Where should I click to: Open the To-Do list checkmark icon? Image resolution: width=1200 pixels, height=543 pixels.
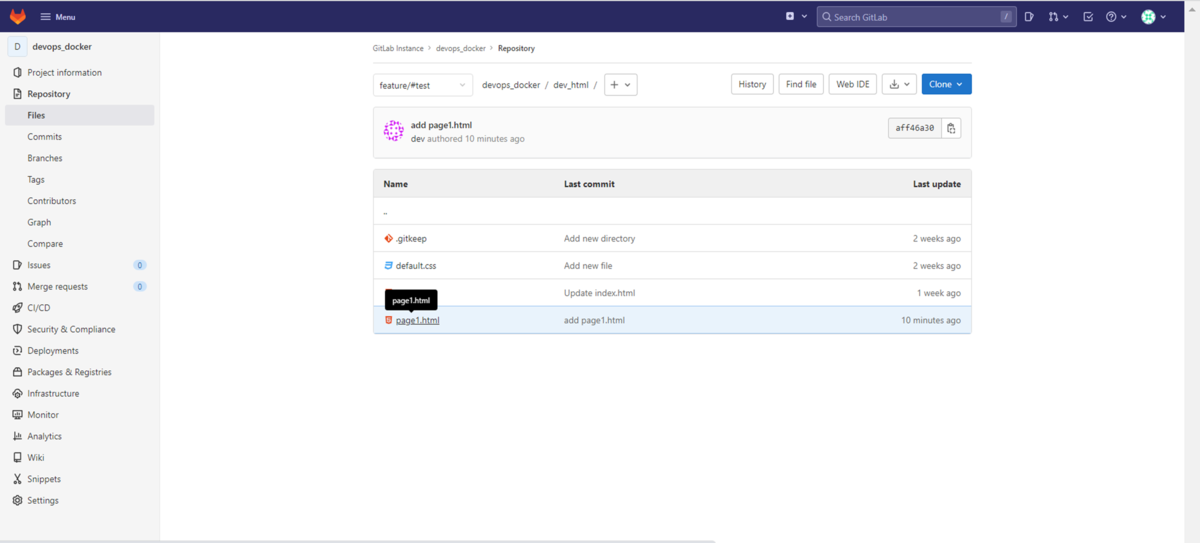pos(1088,17)
